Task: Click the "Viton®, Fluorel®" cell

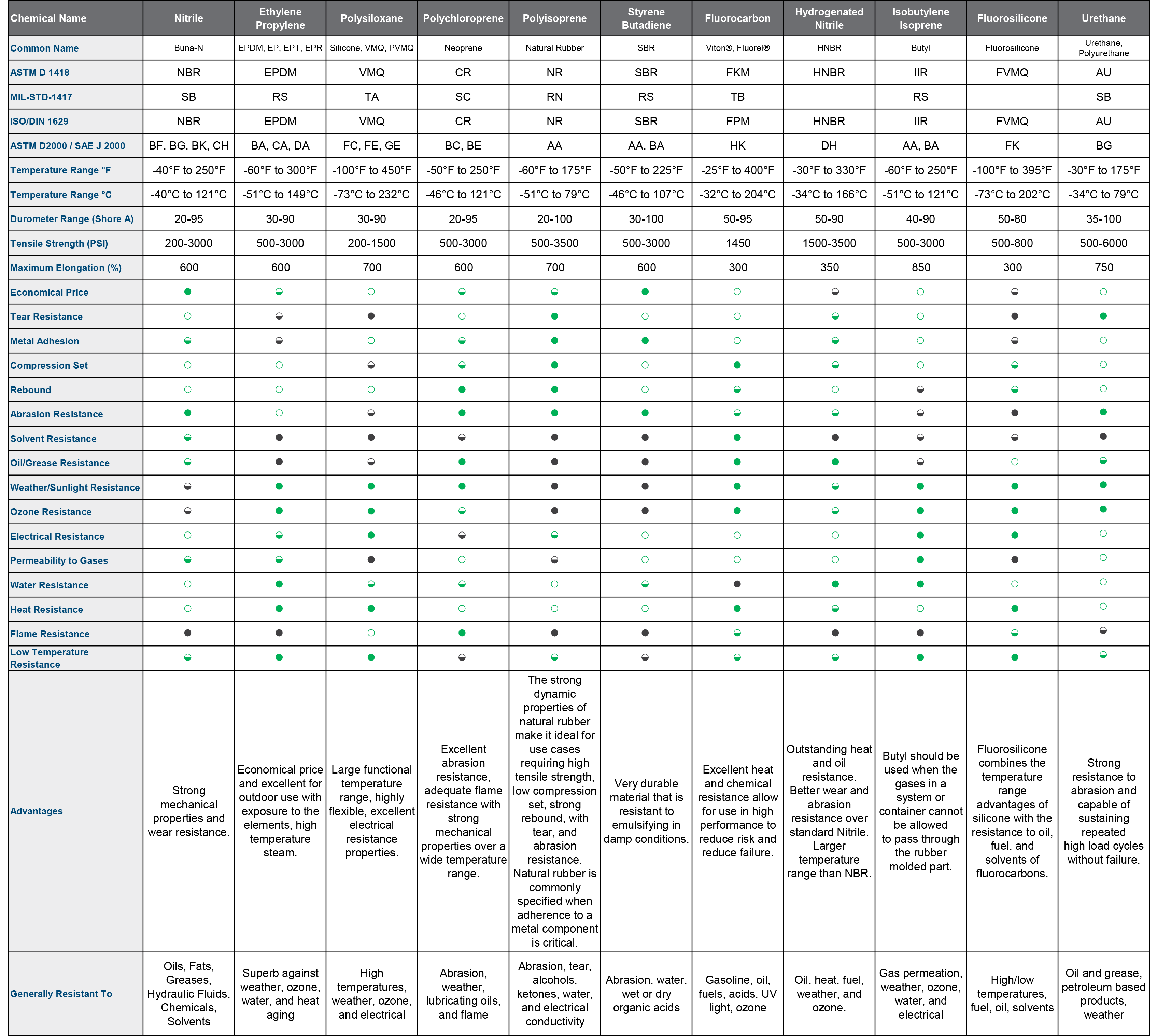Action: 738,48
